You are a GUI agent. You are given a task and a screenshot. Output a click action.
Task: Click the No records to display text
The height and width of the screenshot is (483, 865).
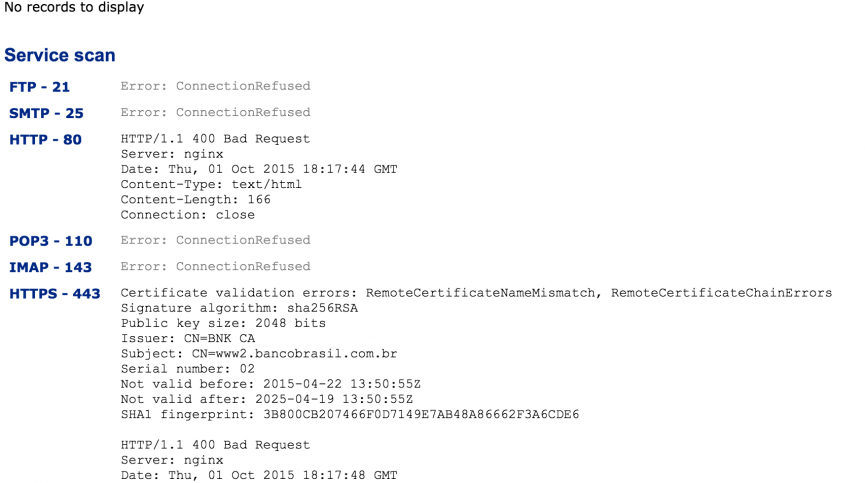[75, 8]
